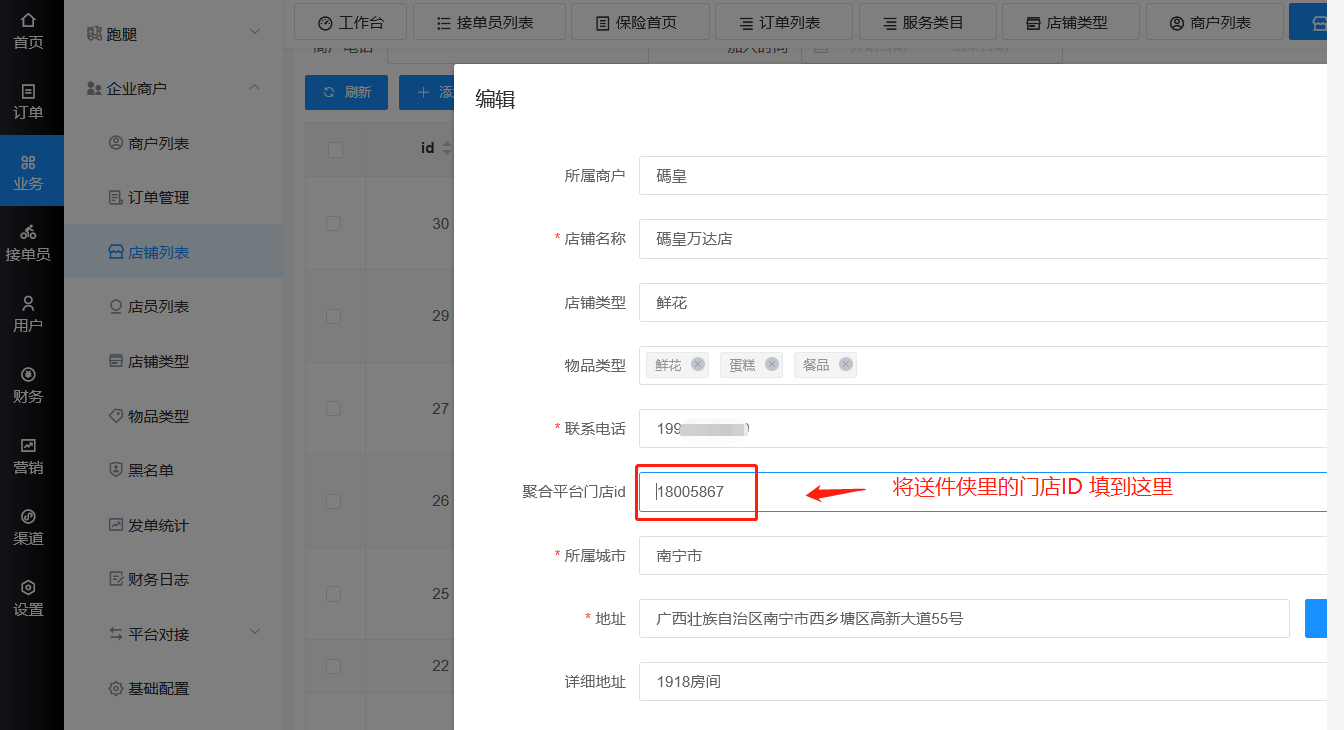
Task: Remove the 餐品 tag with its x icon
Action: [846, 364]
